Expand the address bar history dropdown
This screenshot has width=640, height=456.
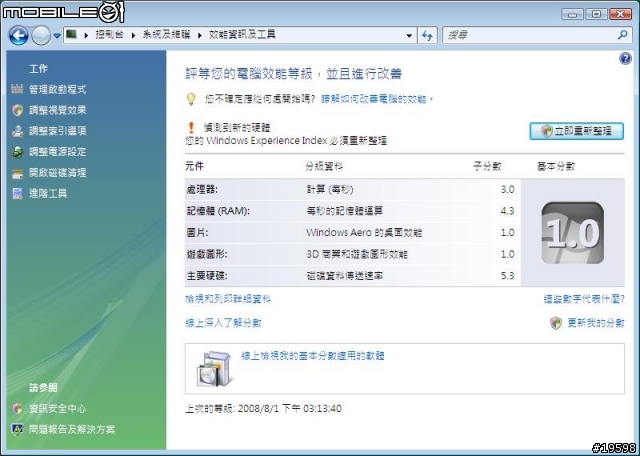tap(409, 36)
